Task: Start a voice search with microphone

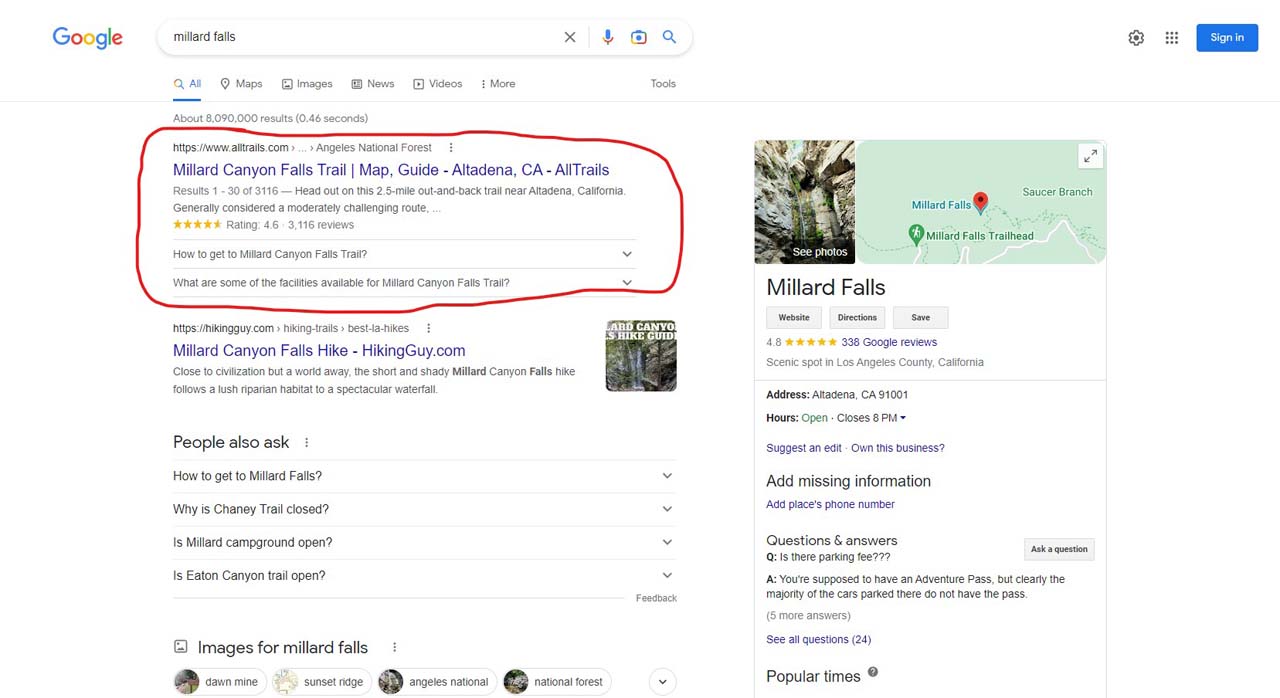Action: tap(607, 37)
